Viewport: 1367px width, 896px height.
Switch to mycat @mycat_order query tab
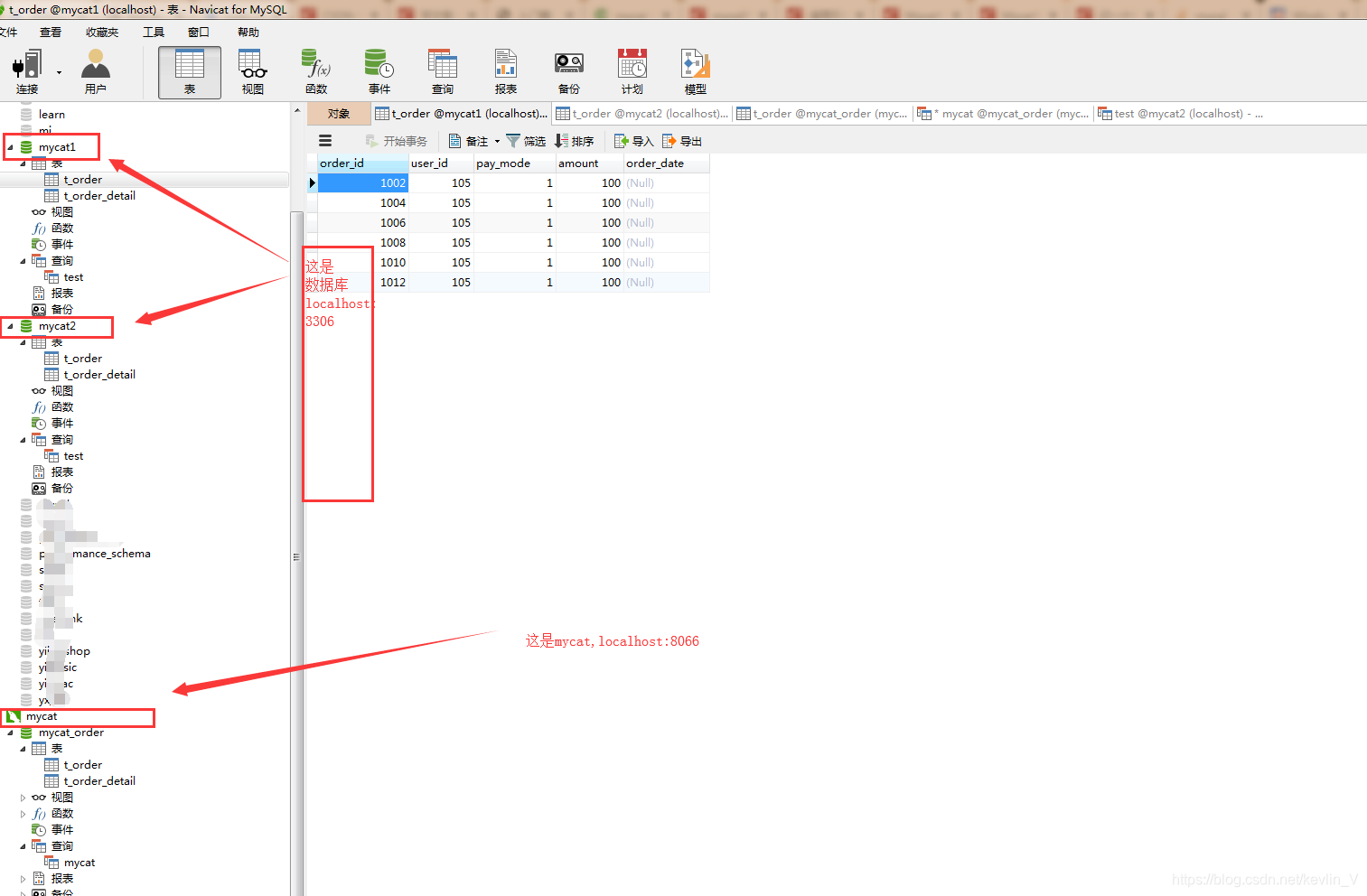coord(1003,114)
